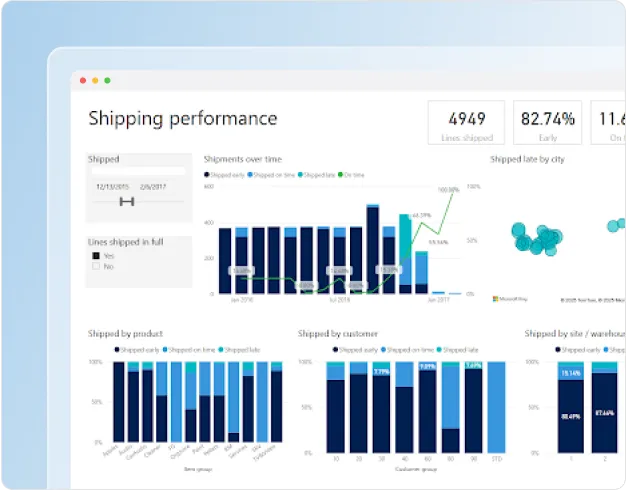Click the Cleaner bar in Shipped by product
Image resolution: width=626 pixels, height=490 pixels.
[162, 402]
